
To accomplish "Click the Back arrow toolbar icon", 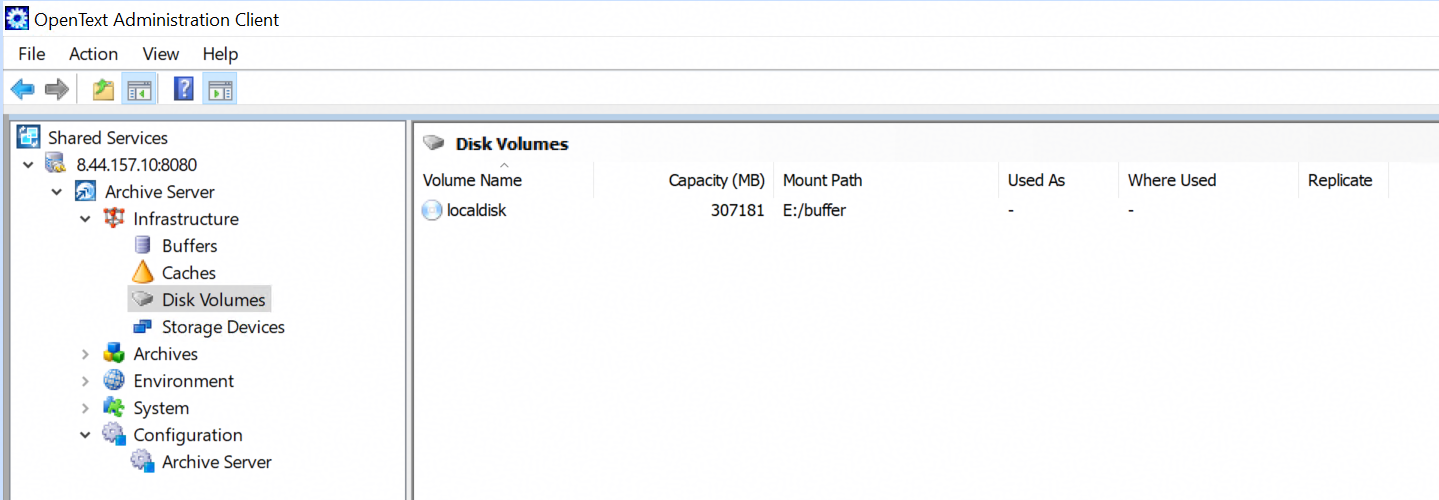I will 22,90.
